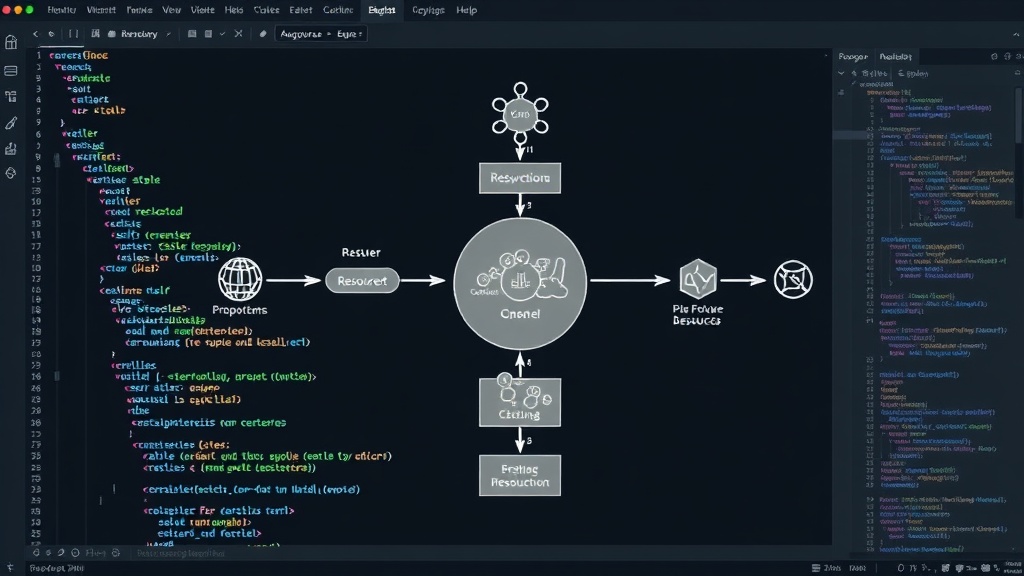Click the large central circle node
The width and height of the screenshot is (1024, 576).
pyautogui.click(x=520, y=283)
